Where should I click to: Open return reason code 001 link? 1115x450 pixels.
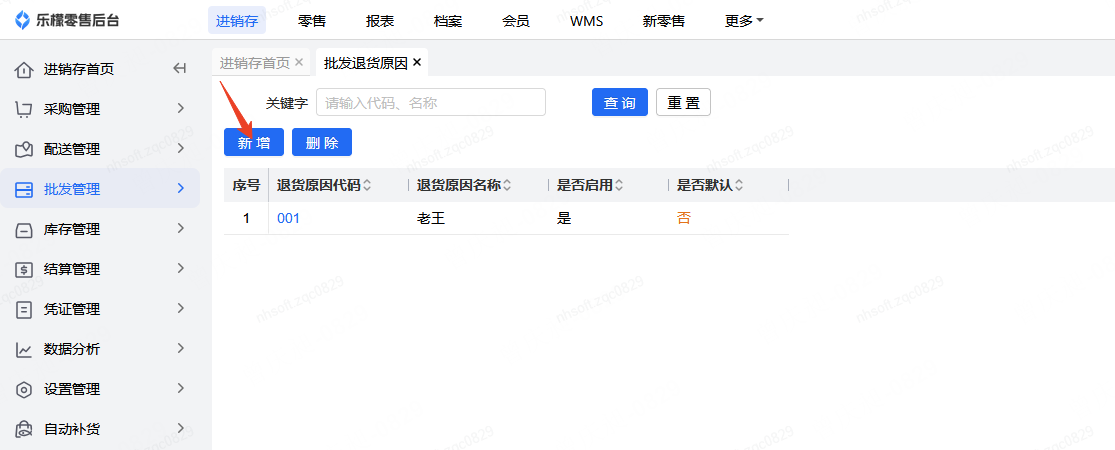tap(288, 218)
